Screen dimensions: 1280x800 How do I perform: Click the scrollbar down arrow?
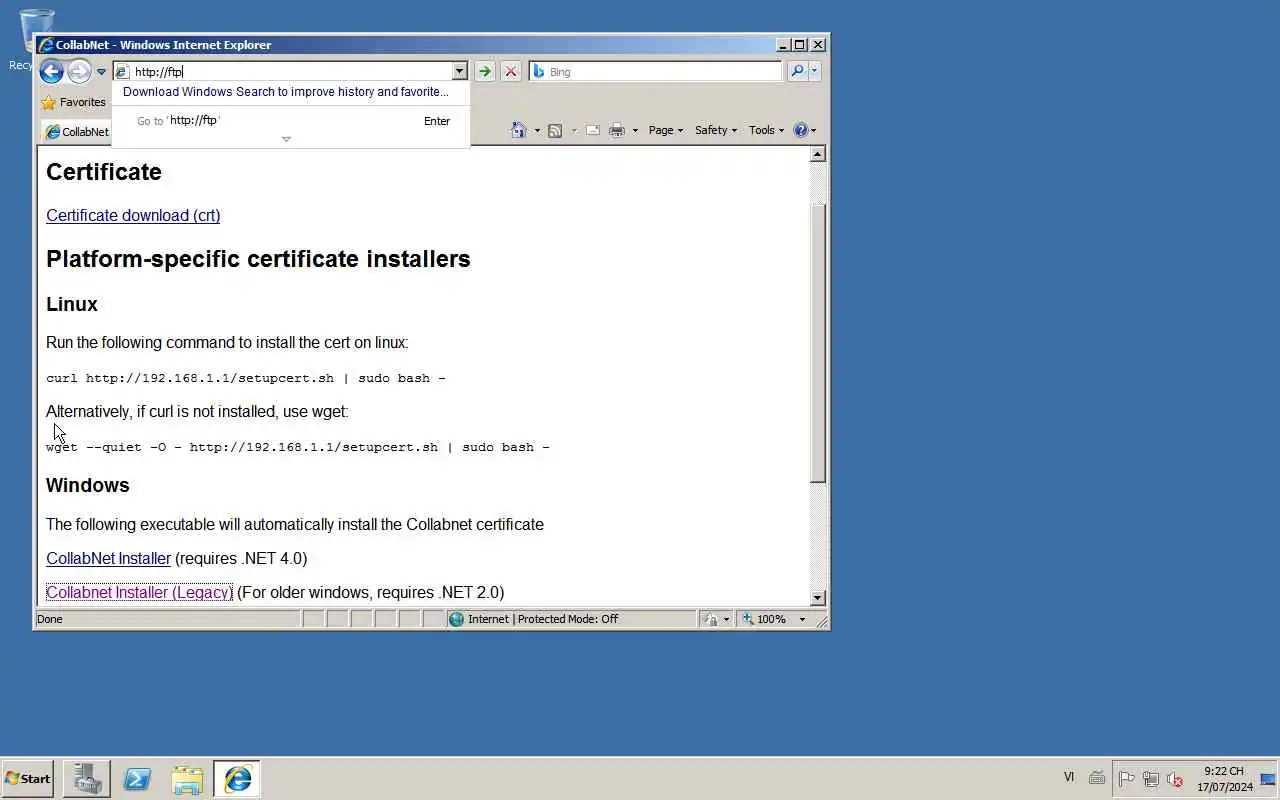(x=818, y=597)
